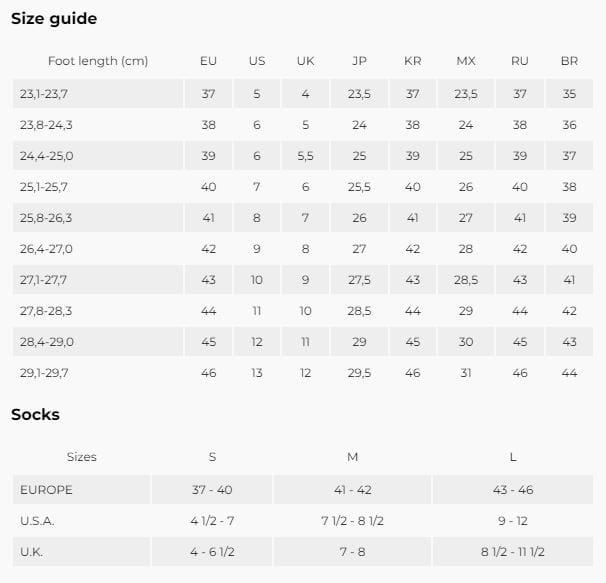
Task: Click the BR column header
Action: (x=569, y=61)
